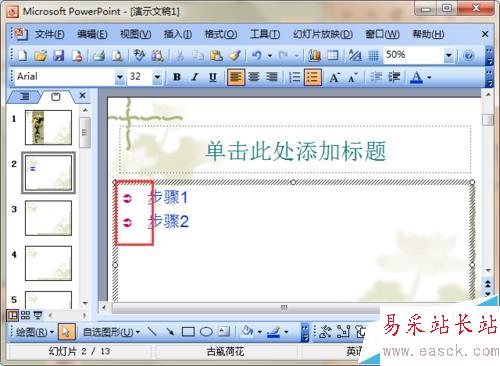Toggle the Show/Hide Grid icon
The image size is (500, 366).
tap(373, 56)
